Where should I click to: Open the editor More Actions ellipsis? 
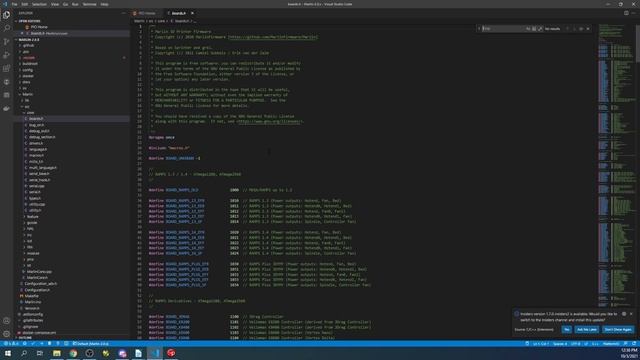pos(633,13)
